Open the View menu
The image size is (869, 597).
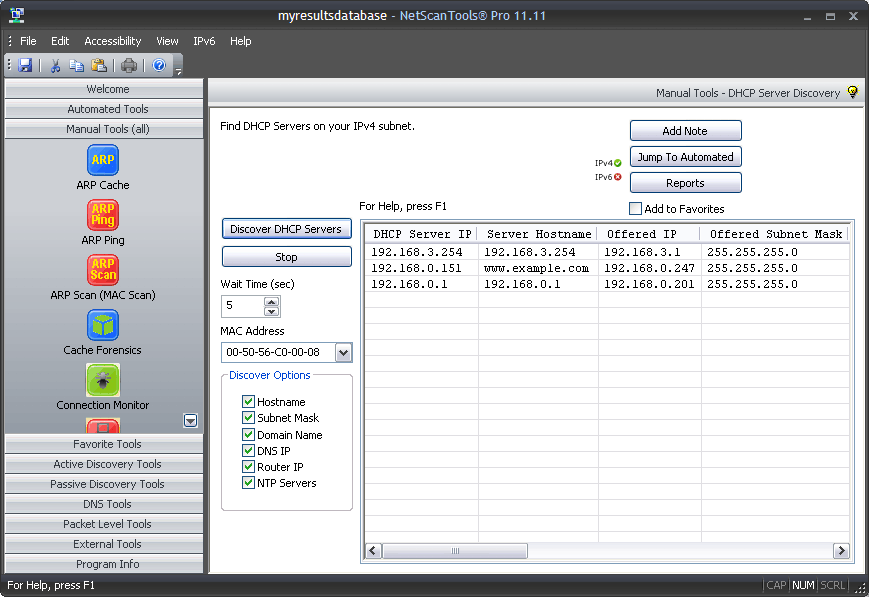(x=167, y=41)
